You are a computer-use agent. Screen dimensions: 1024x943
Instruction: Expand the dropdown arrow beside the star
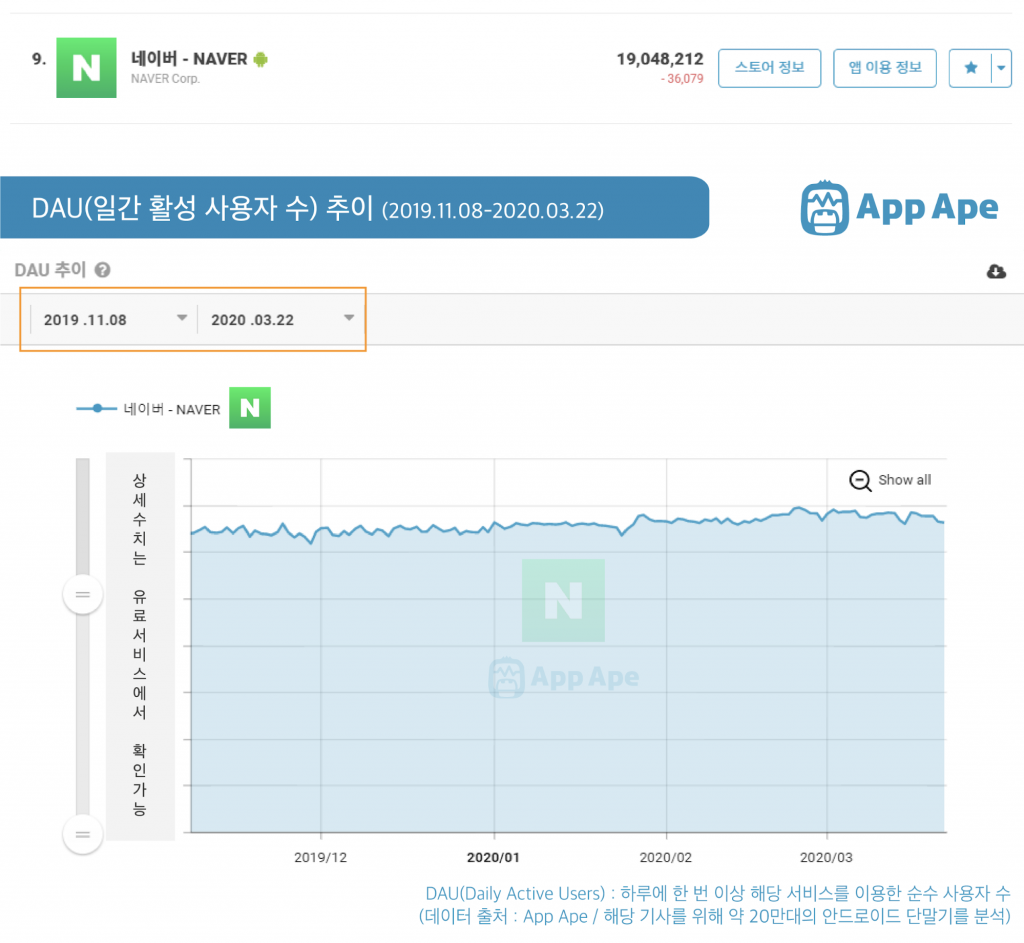tap(1001, 68)
